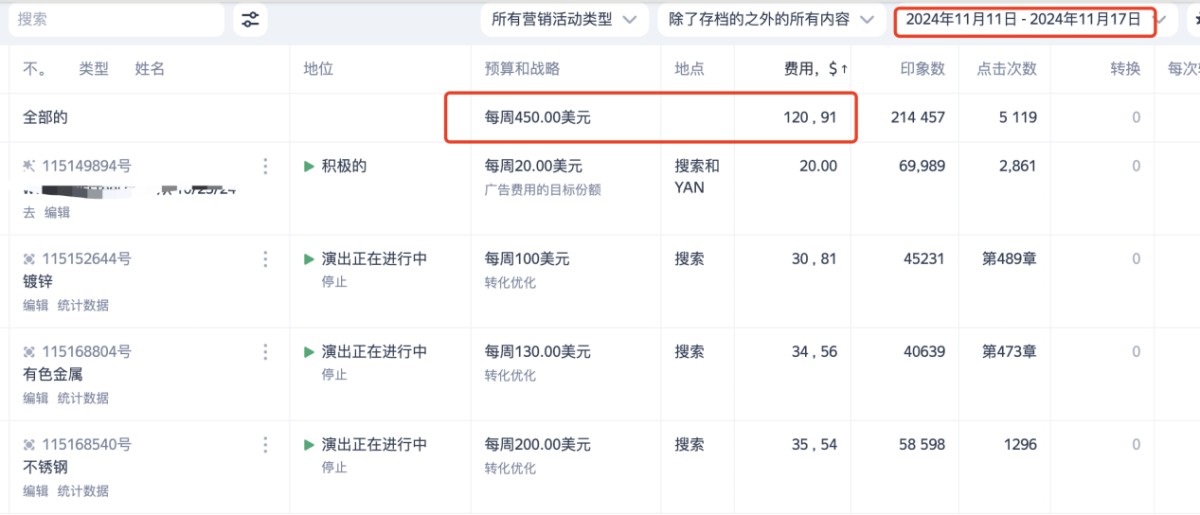Image resolution: width=1200 pixels, height=515 pixels.
Task: Click the 预算和战略 column header
Action: tap(522, 69)
